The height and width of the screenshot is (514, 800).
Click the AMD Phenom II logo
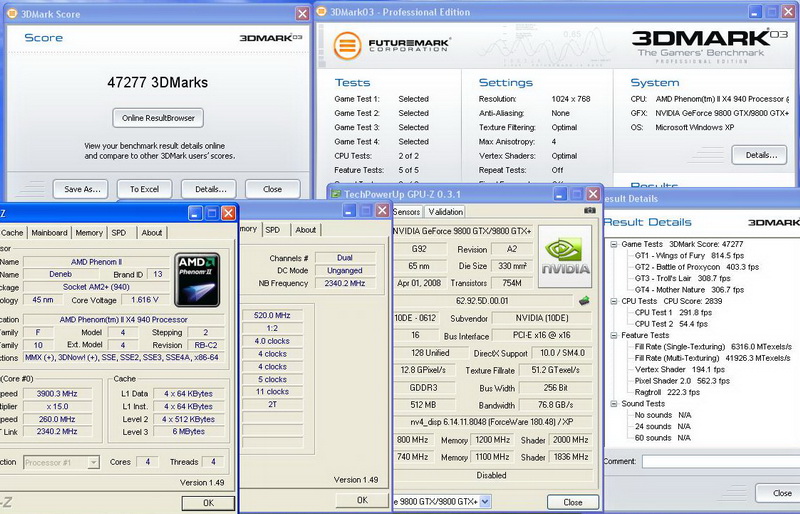[197, 279]
